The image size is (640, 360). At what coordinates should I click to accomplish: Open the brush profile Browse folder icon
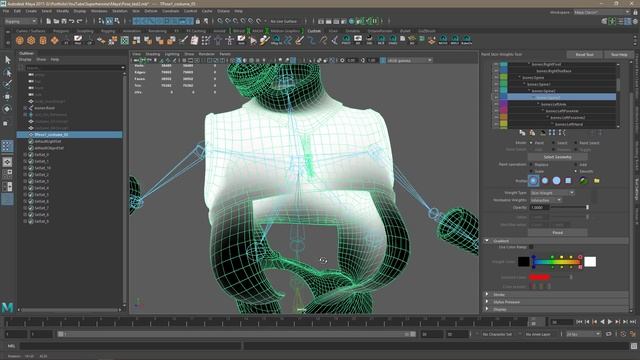tap(597, 180)
